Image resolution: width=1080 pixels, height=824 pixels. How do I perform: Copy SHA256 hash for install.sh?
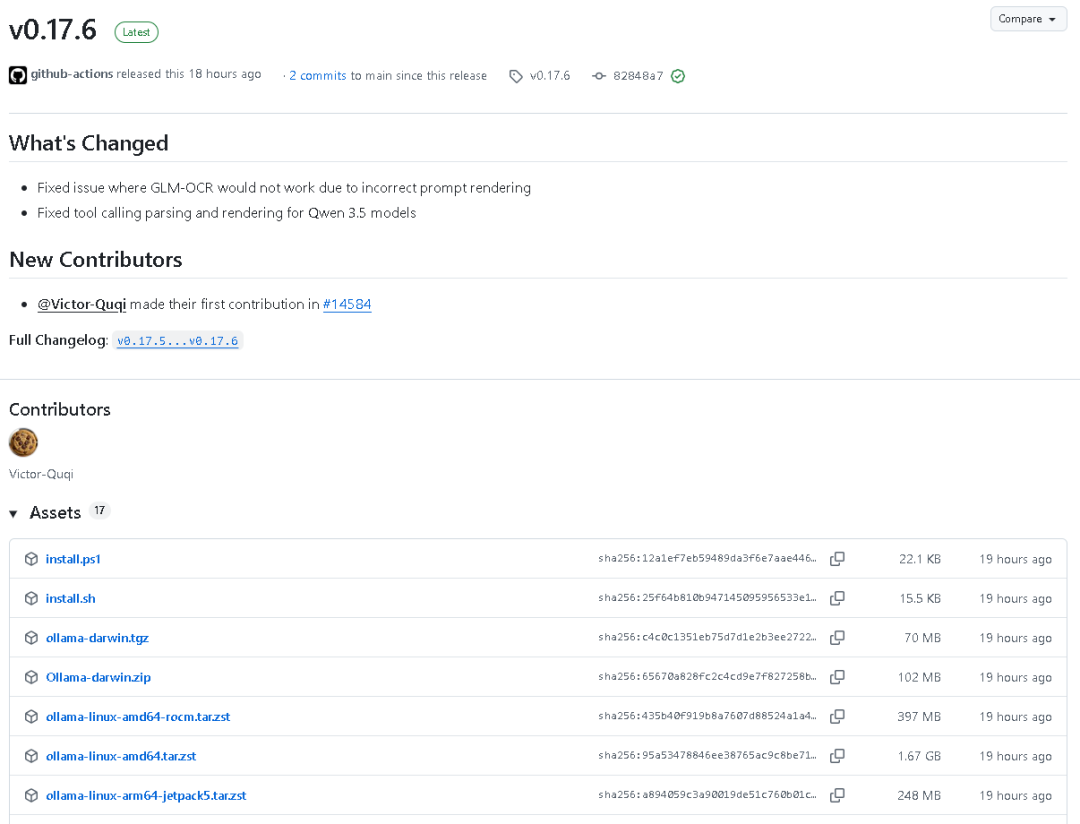point(837,598)
